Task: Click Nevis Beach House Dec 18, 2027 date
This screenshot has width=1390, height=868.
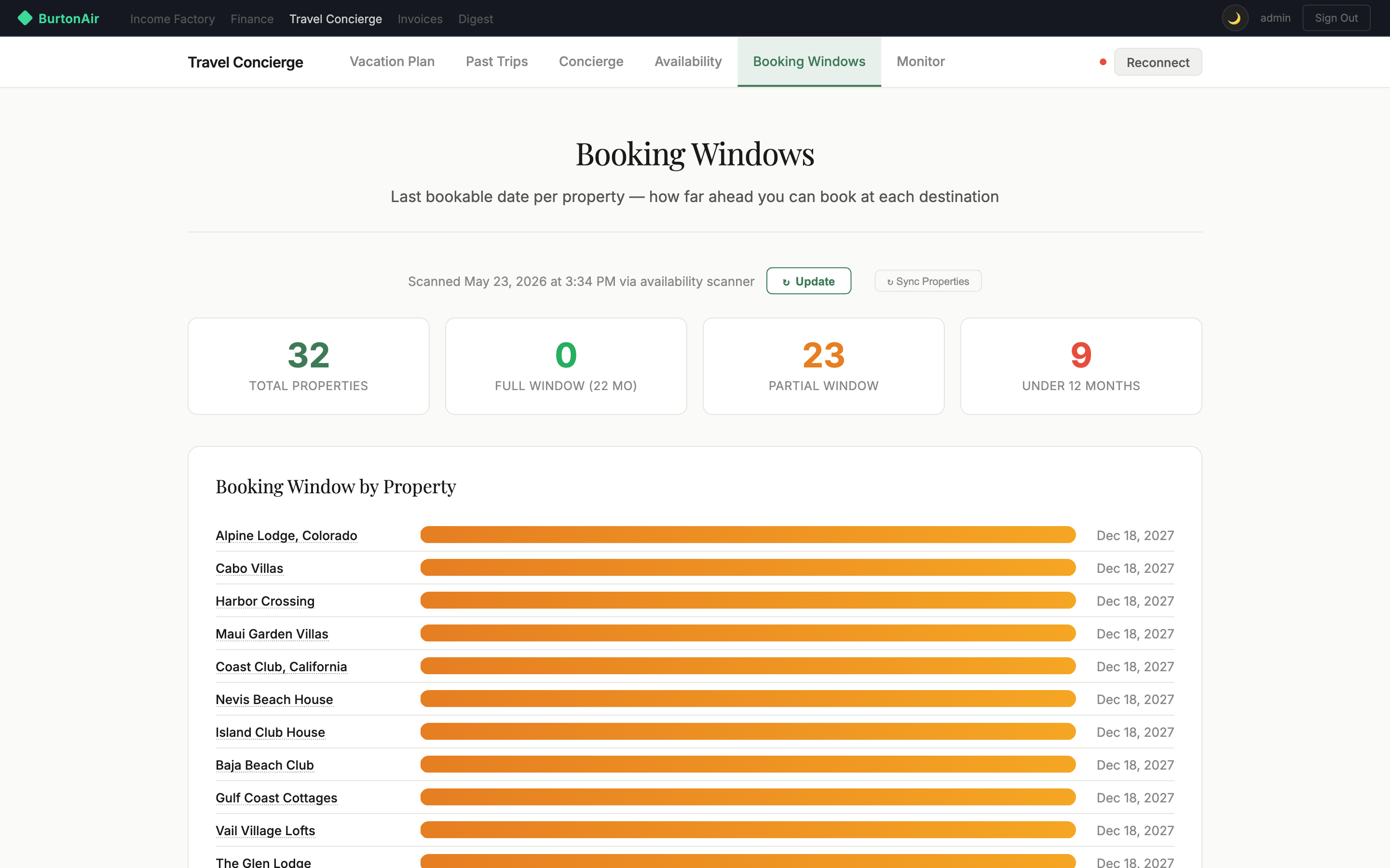Action: coord(1135,699)
